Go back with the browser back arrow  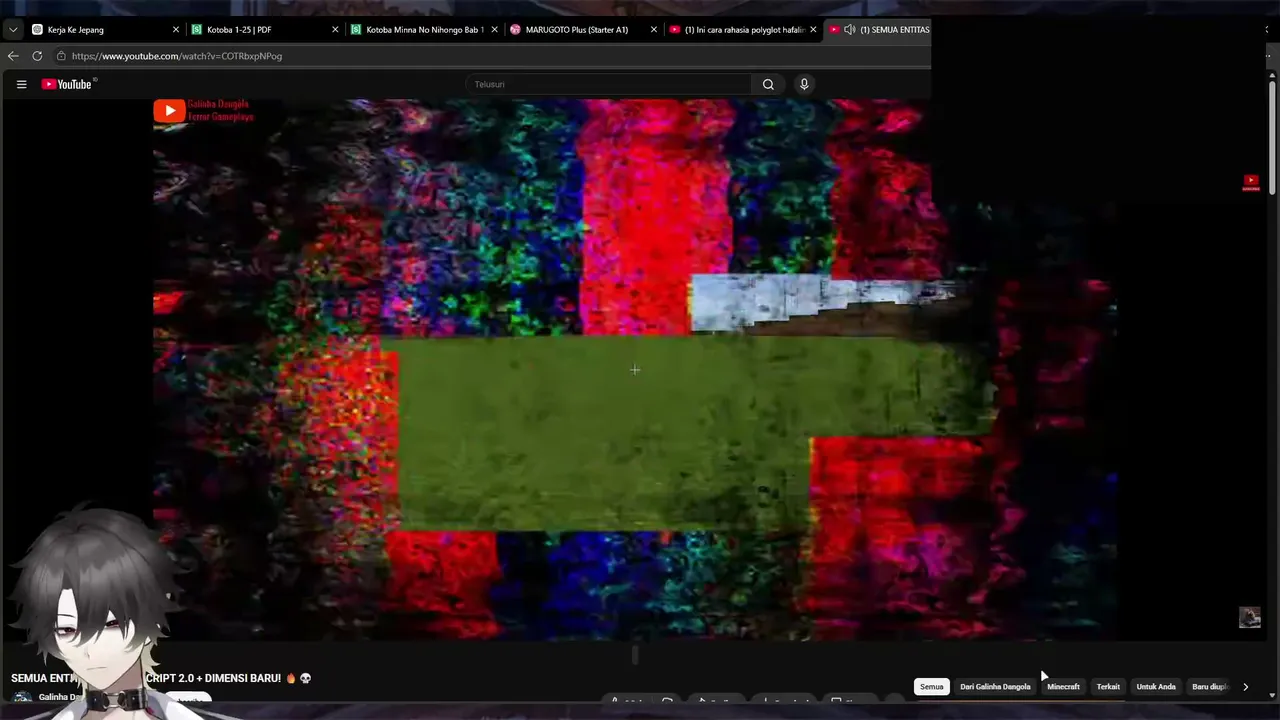pyautogui.click(x=13, y=56)
